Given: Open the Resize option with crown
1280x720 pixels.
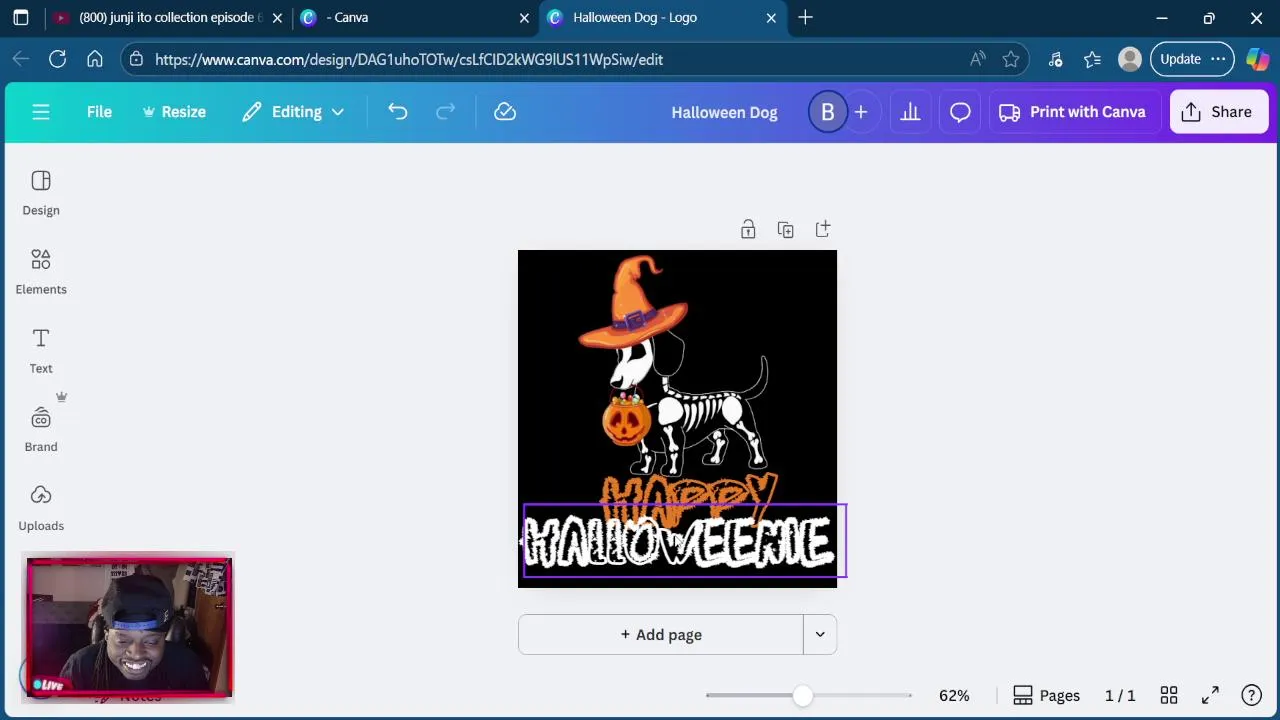Looking at the screenshot, I should (174, 112).
